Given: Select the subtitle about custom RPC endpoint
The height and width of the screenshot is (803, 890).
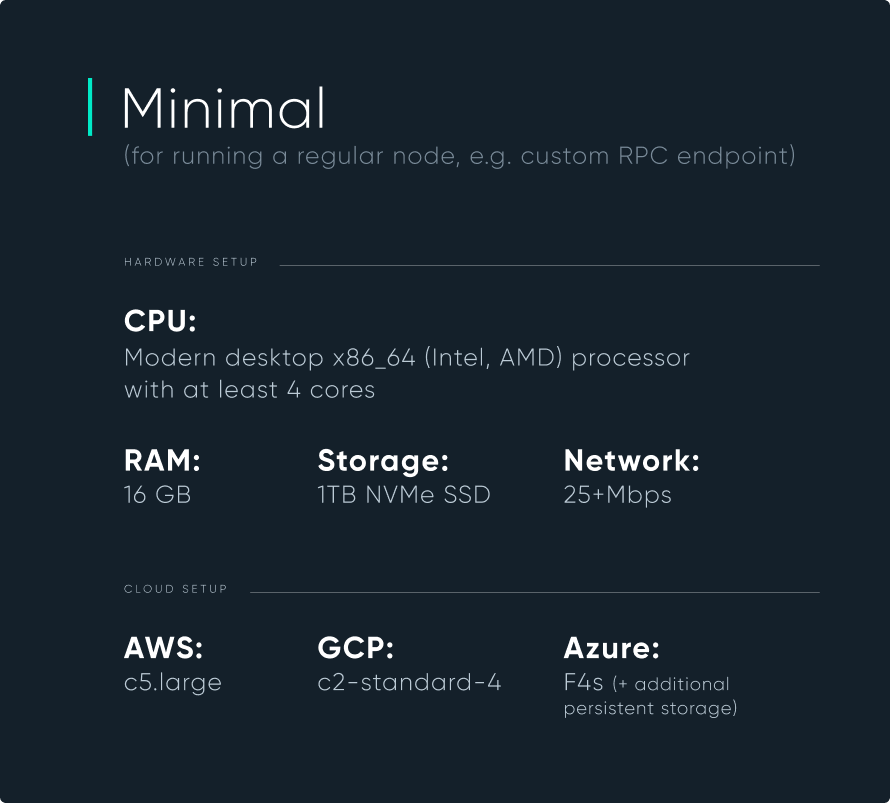Looking at the screenshot, I should pyautogui.click(x=460, y=156).
